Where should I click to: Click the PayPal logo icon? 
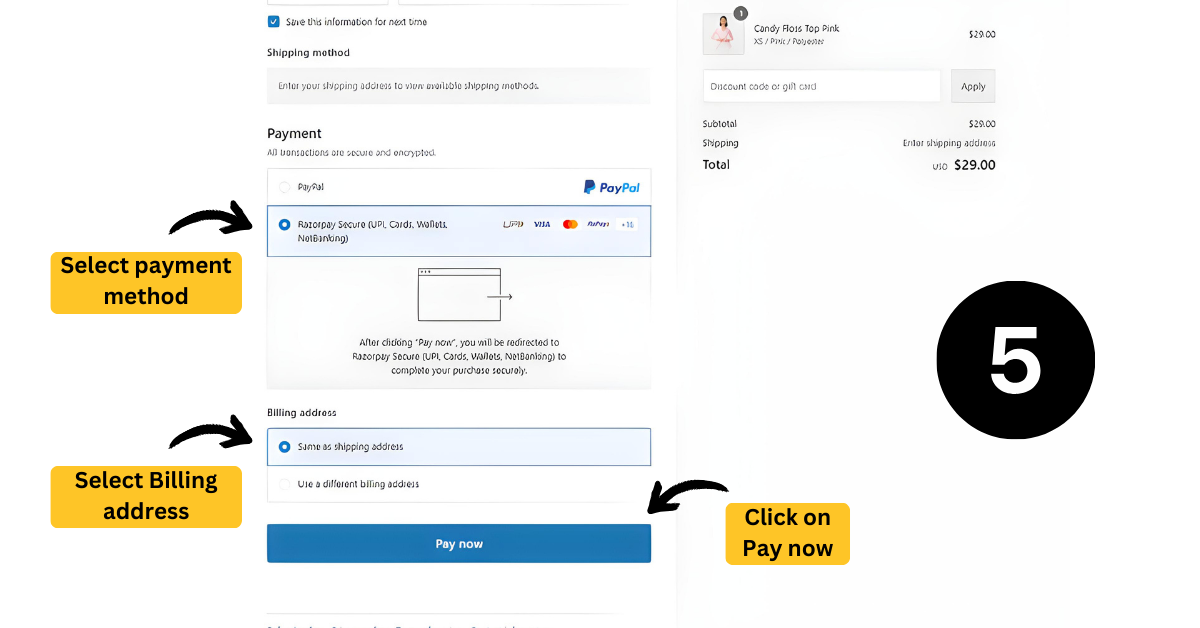tap(611, 187)
